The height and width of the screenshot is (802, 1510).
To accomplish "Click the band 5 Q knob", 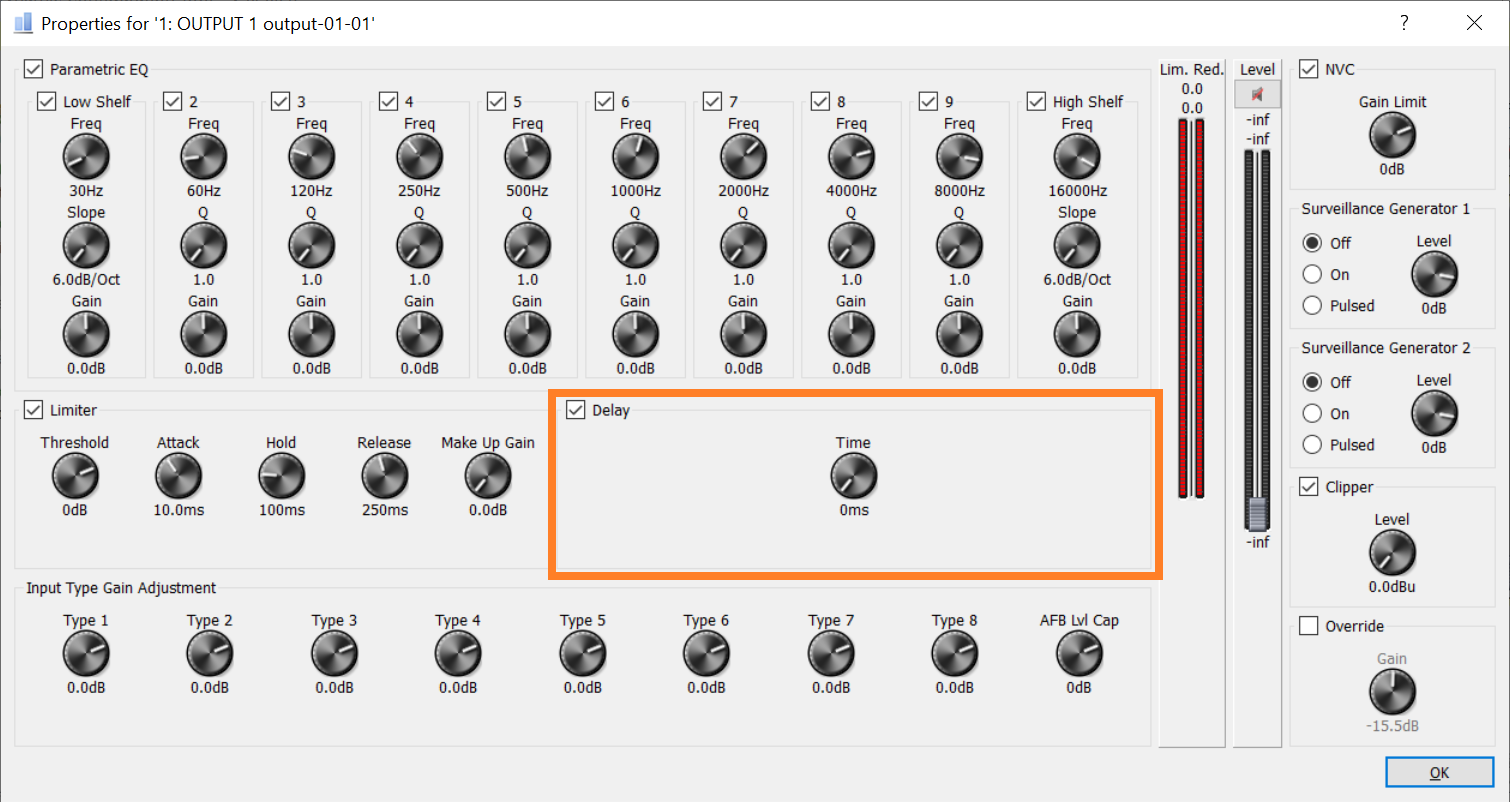I will 527,246.
